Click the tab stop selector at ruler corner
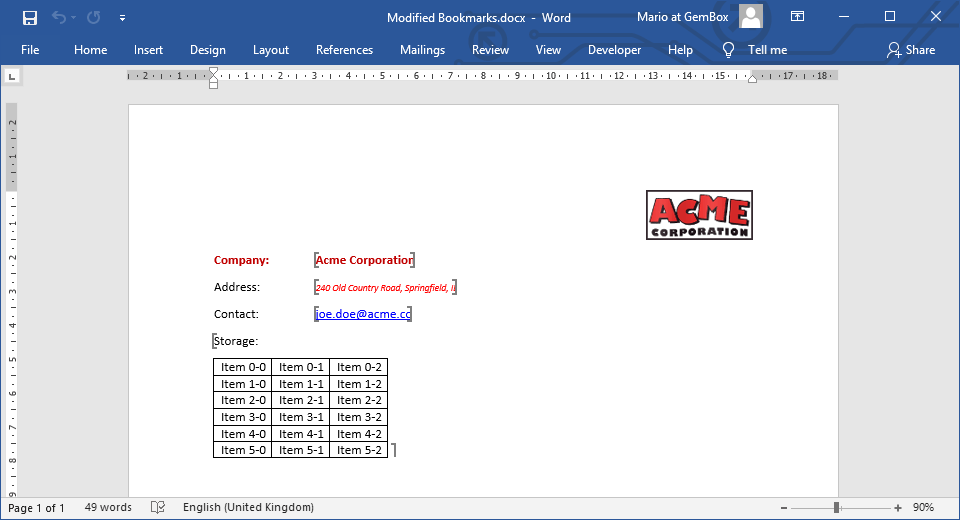 point(12,76)
